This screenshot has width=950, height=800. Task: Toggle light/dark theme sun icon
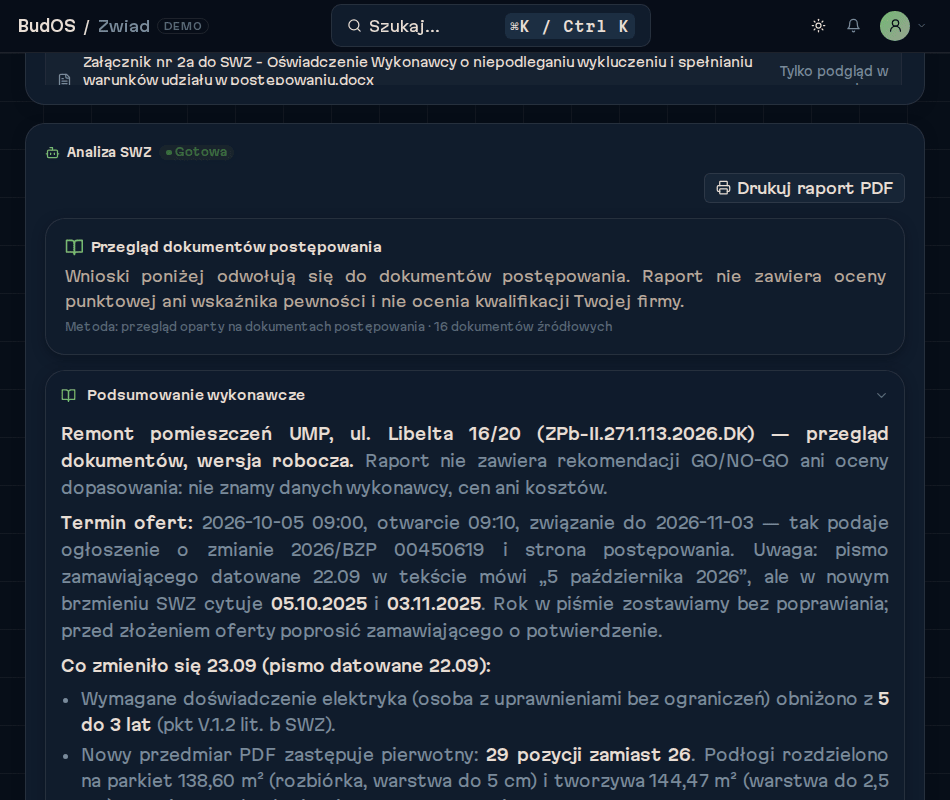pyautogui.click(x=818, y=26)
